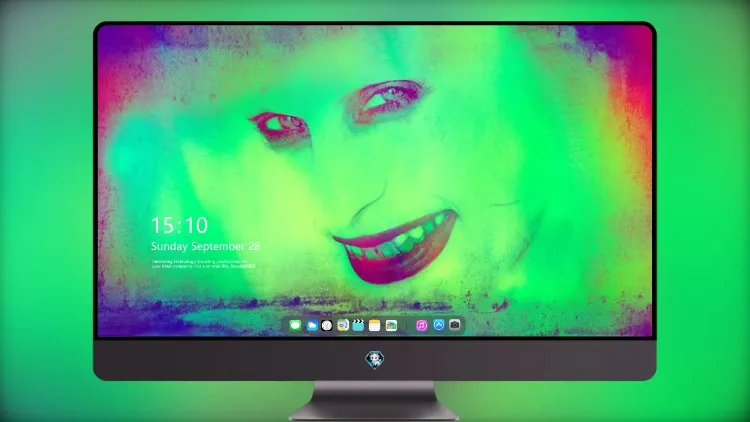Click the diamond logo on monitor chin

click(375, 359)
